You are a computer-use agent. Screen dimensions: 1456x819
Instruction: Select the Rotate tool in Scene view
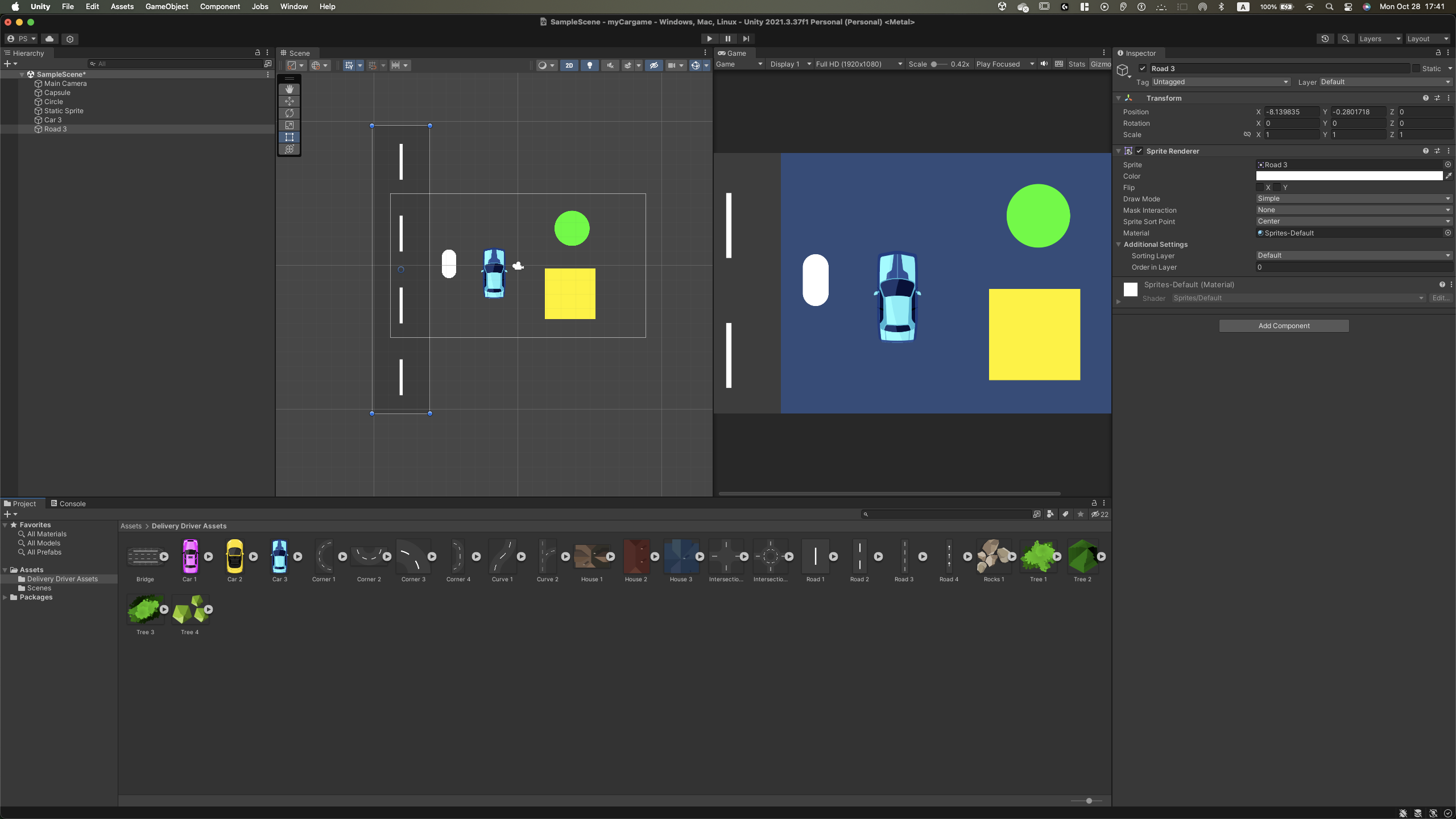pos(289,113)
